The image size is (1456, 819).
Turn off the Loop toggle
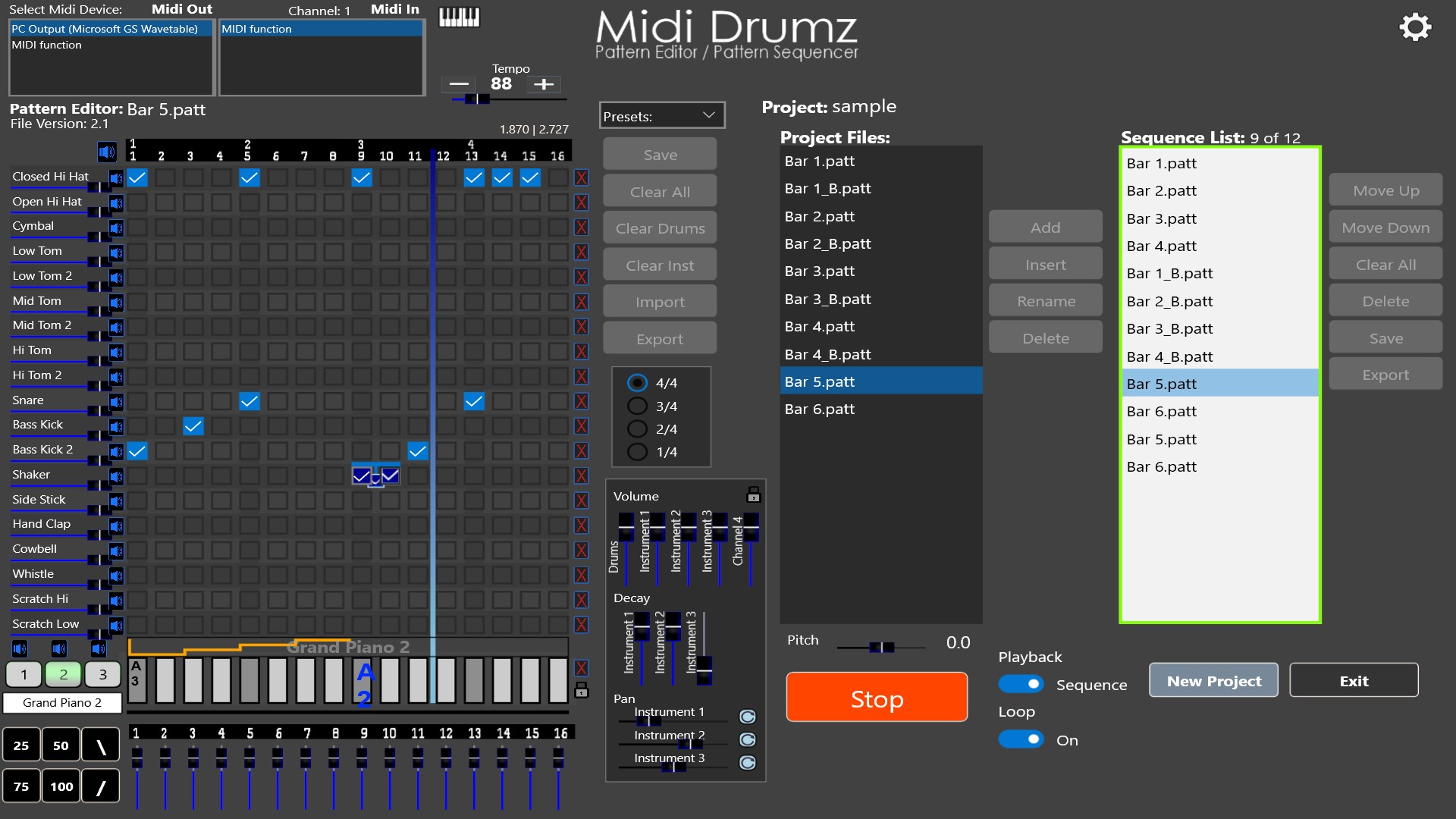click(1021, 739)
